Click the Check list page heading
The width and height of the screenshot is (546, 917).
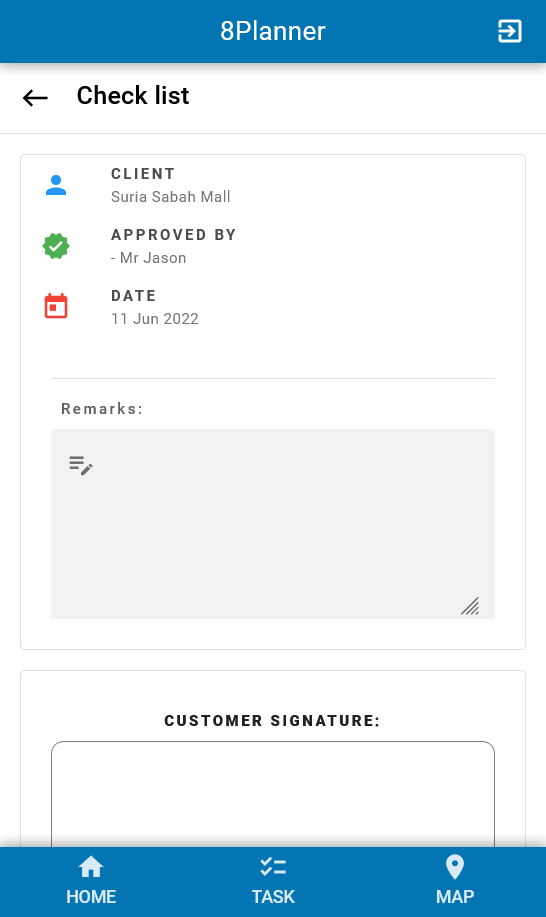tap(133, 95)
